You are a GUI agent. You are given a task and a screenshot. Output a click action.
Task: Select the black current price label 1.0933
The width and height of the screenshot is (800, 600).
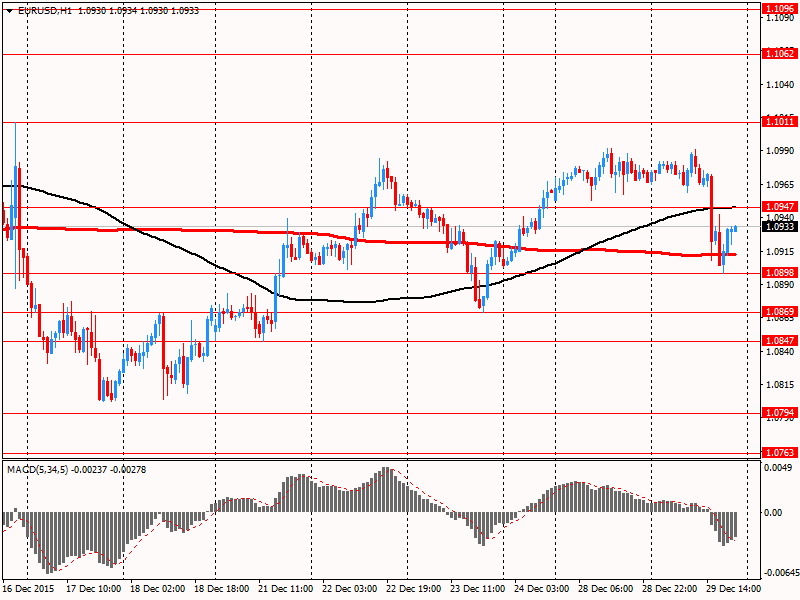[x=780, y=226]
